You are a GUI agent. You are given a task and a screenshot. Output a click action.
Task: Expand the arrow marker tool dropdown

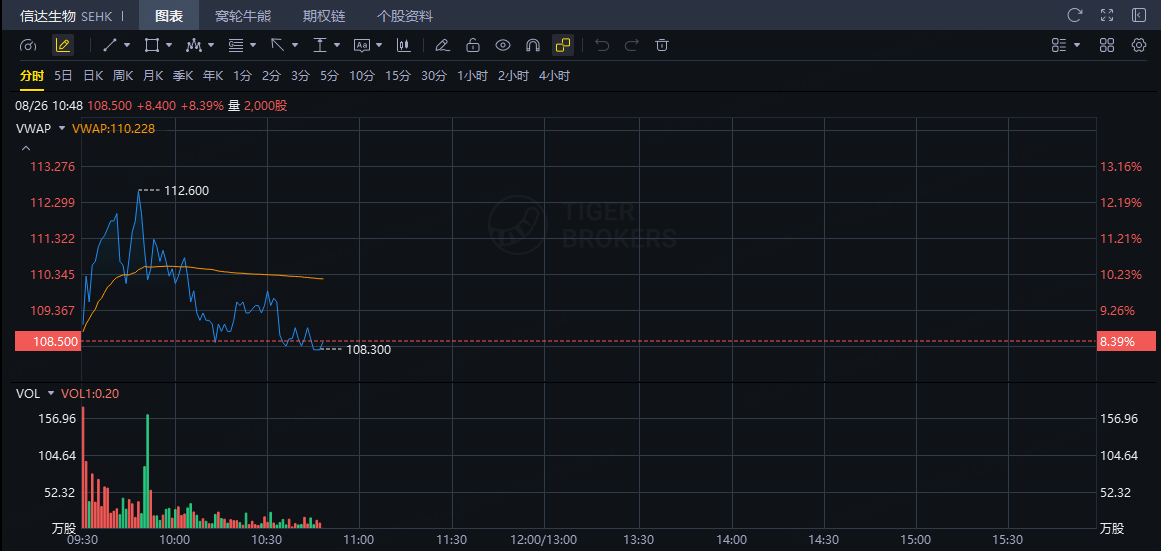pyautogui.click(x=295, y=46)
